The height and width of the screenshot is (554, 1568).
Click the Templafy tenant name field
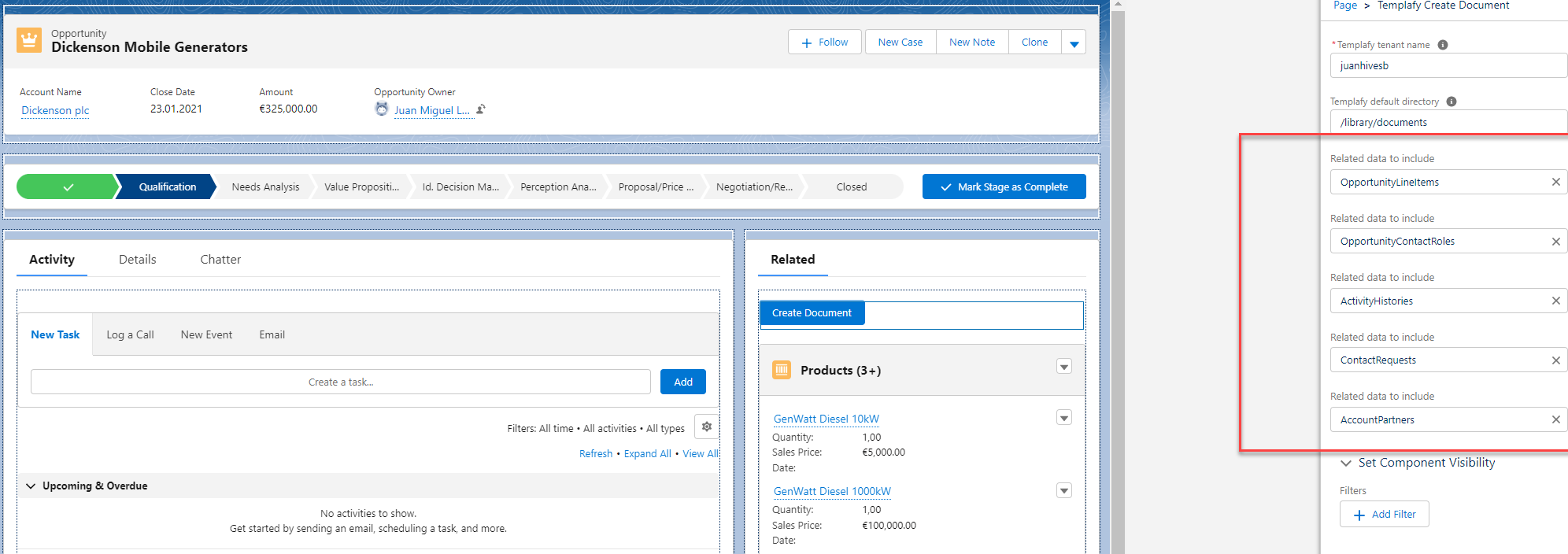[1448, 65]
